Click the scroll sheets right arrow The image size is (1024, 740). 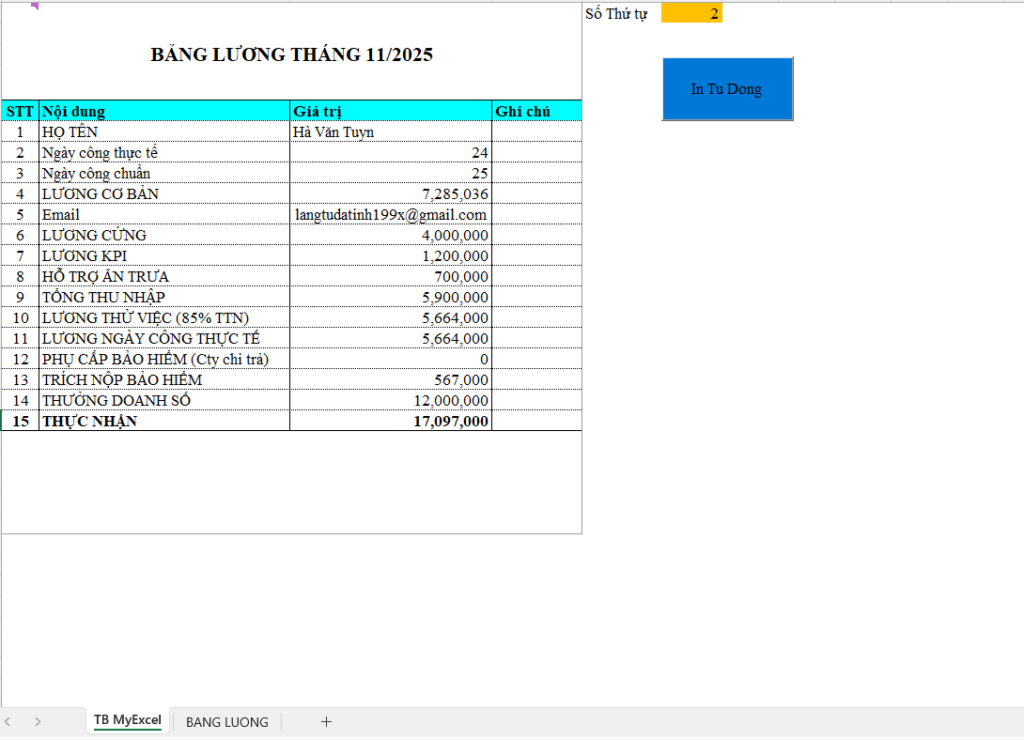click(38, 721)
